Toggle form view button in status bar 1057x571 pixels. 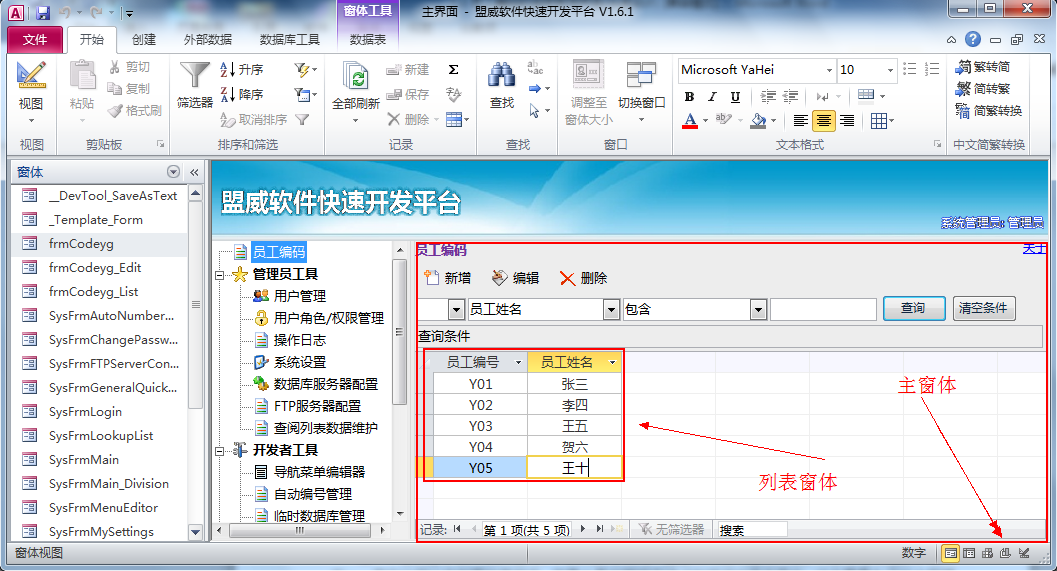pyautogui.click(x=950, y=553)
